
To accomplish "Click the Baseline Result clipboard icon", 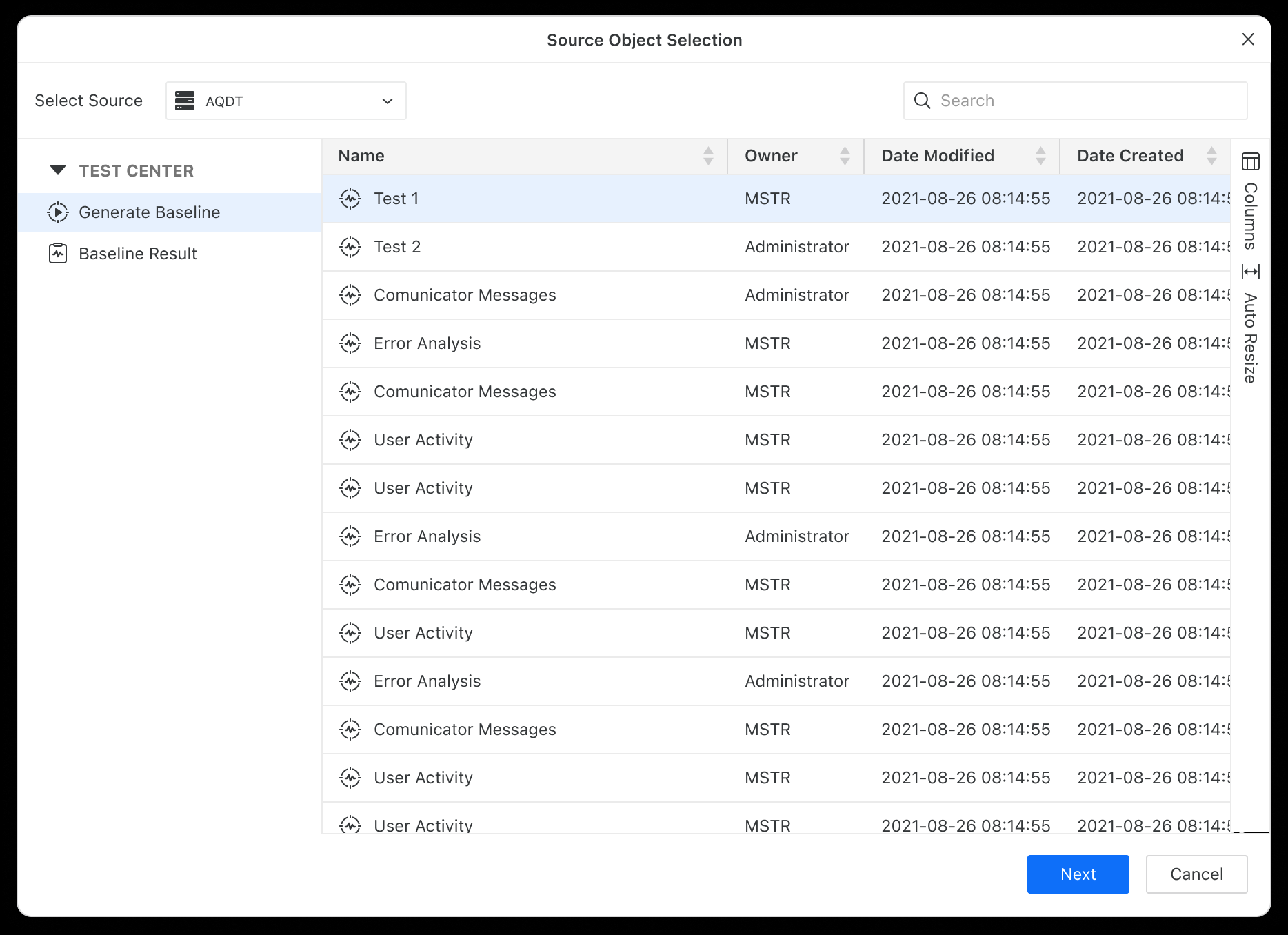I will (58, 254).
